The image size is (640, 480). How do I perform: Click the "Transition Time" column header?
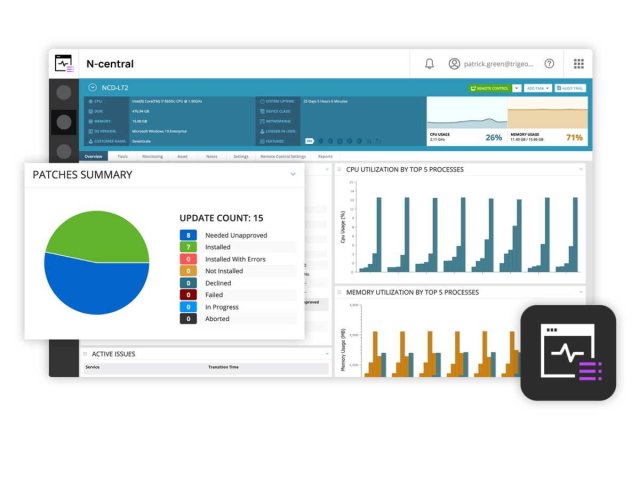click(x=223, y=367)
